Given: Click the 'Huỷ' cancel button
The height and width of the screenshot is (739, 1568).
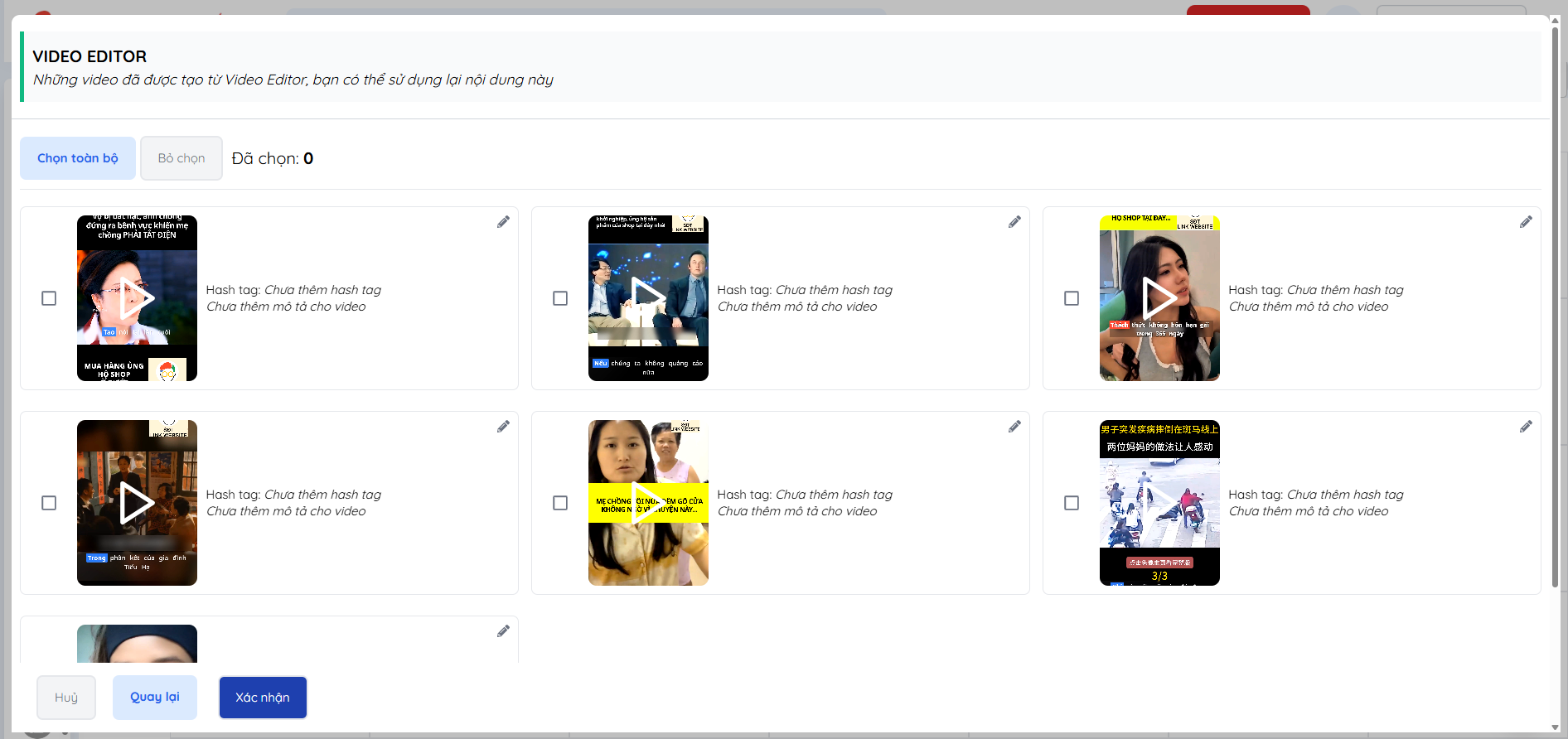Looking at the screenshot, I should coord(66,698).
